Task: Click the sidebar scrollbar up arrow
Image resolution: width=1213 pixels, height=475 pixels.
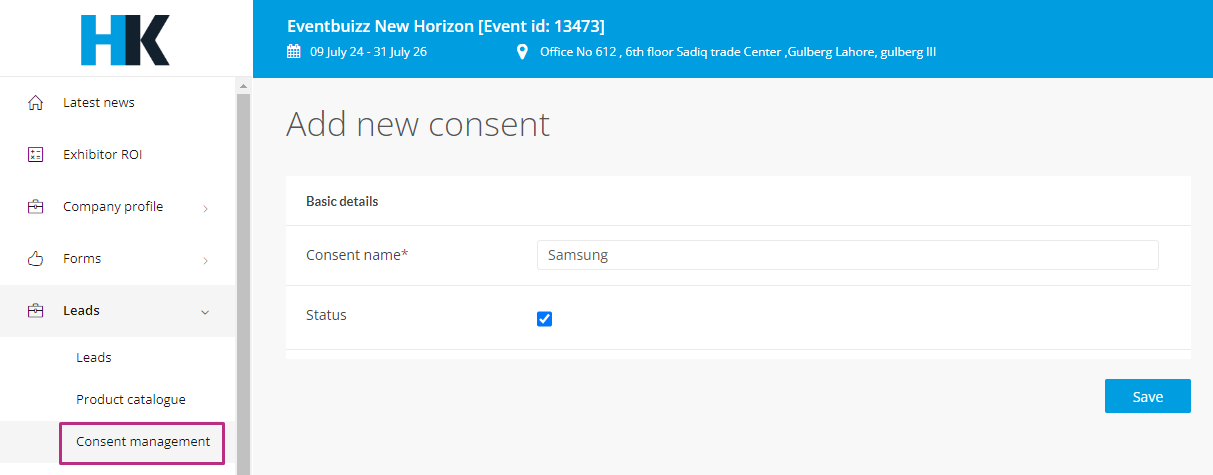Action: 243,87
